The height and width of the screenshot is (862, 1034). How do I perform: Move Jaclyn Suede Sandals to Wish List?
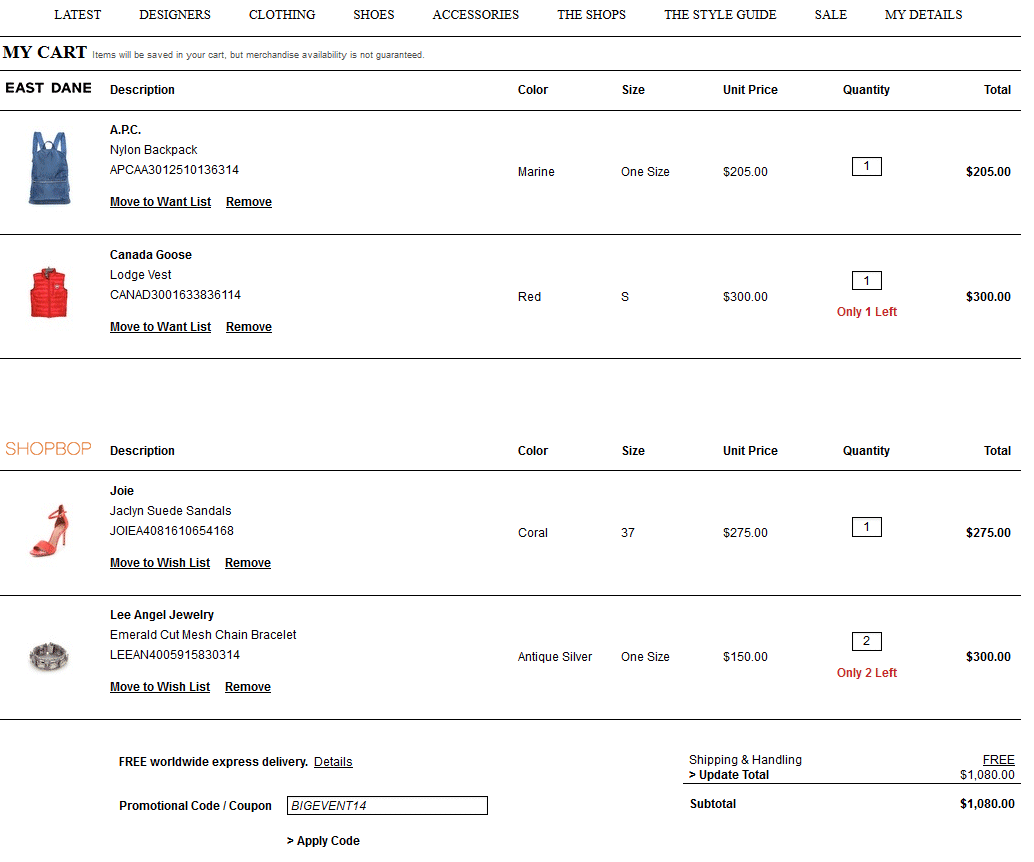click(x=160, y=563)
